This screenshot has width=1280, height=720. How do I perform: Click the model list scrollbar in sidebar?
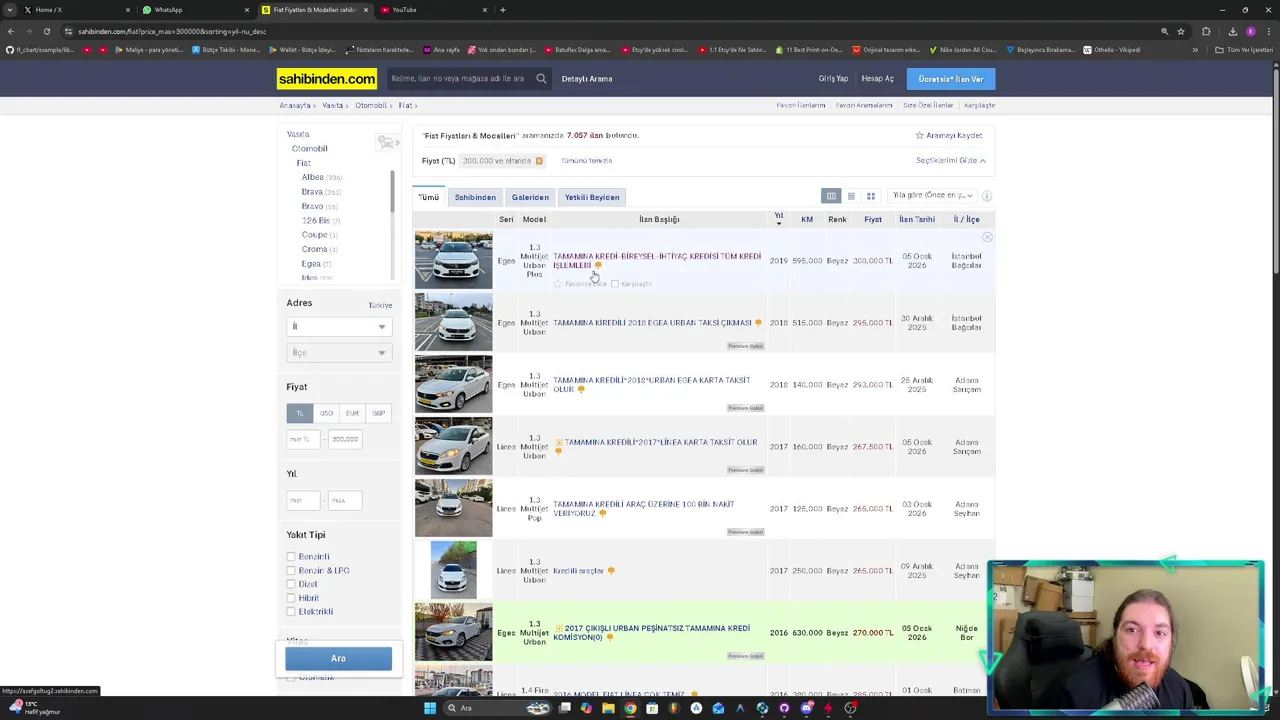[x=392, y=190]
